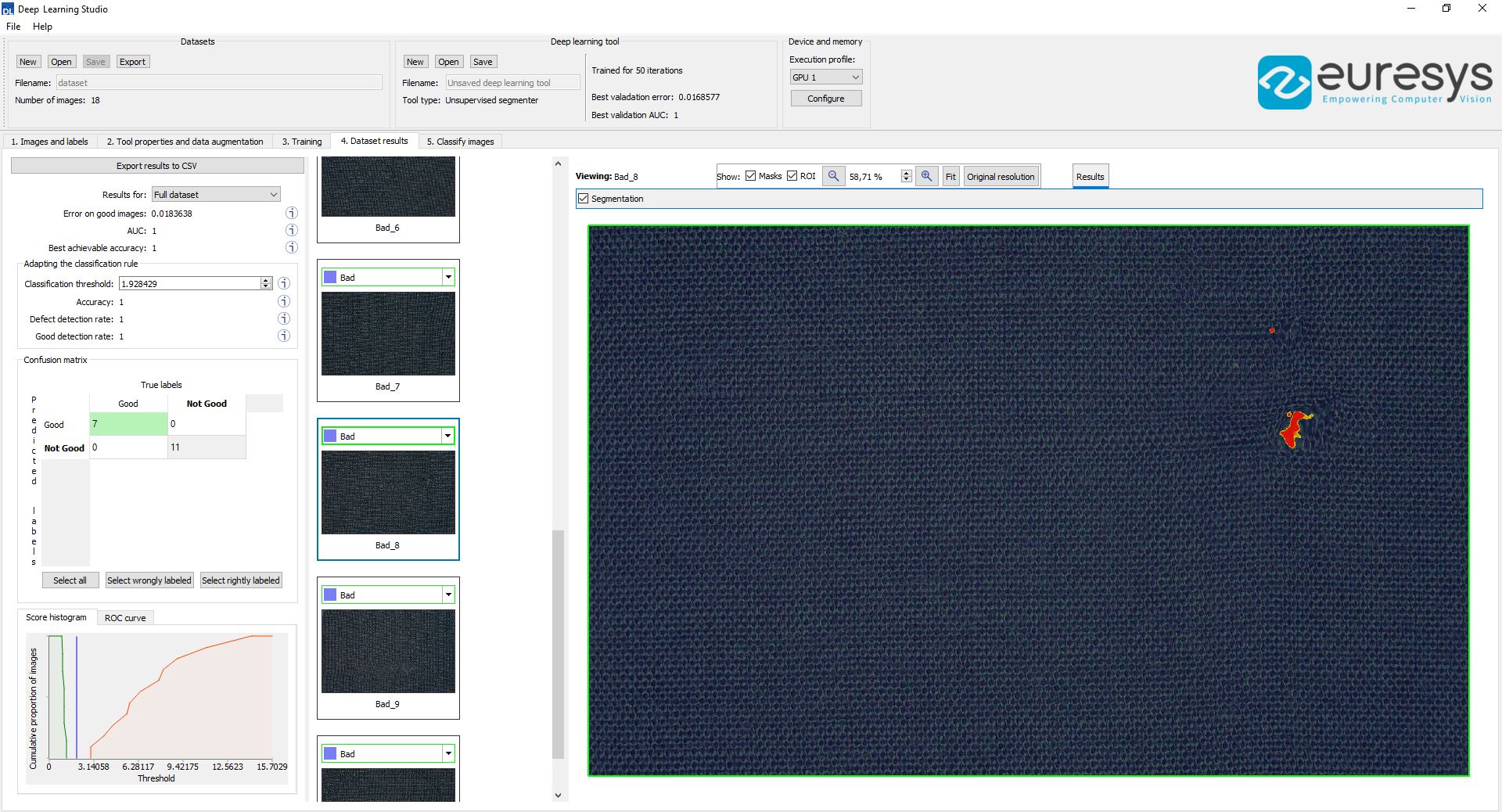Open info icon for Good detection rate
Screen dimensions: 1502x812
point(284,336)
